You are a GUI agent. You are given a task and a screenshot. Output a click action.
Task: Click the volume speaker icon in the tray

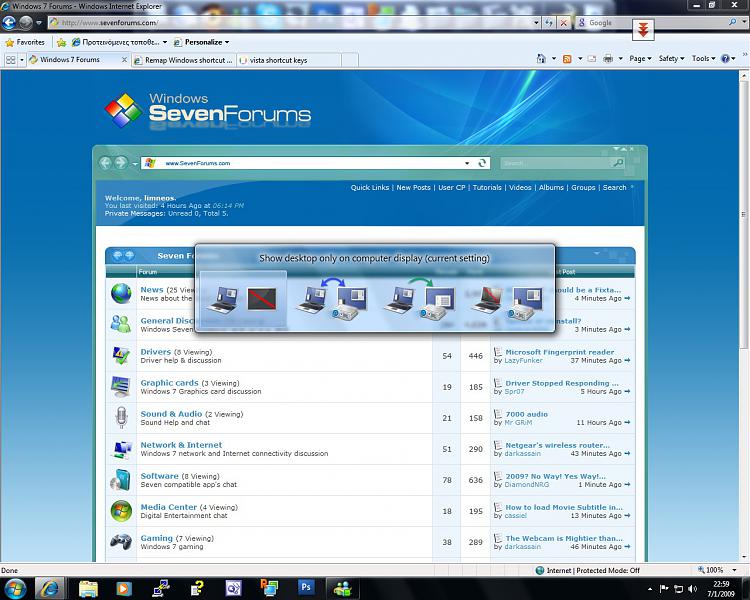pyautogui.click(x=692, y=589)
